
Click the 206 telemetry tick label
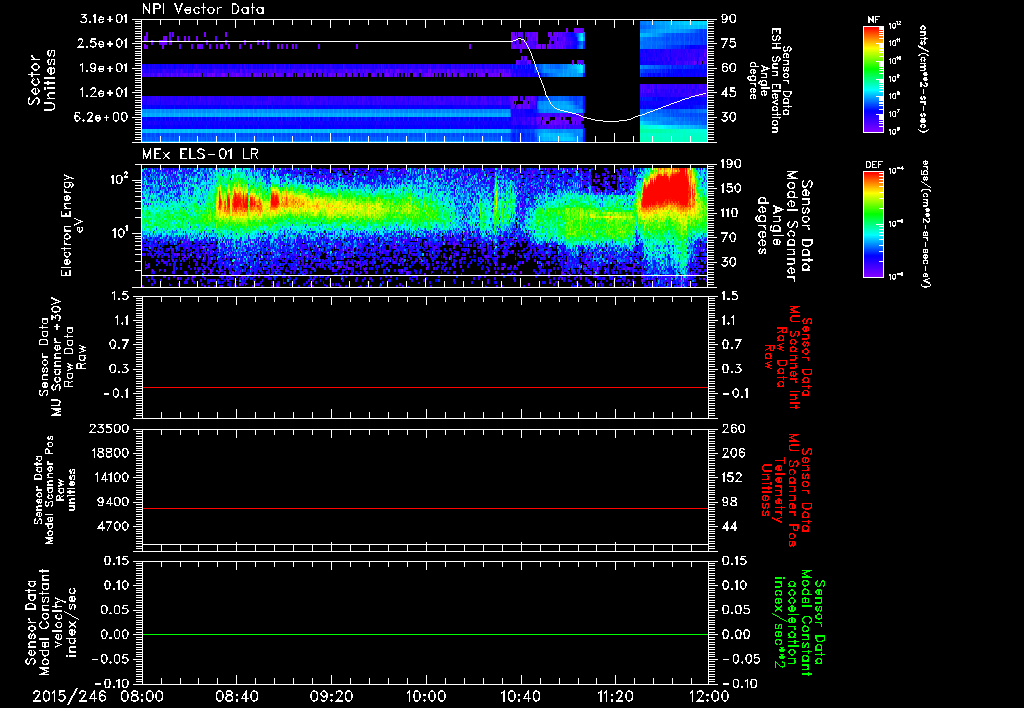coord(733,453)
